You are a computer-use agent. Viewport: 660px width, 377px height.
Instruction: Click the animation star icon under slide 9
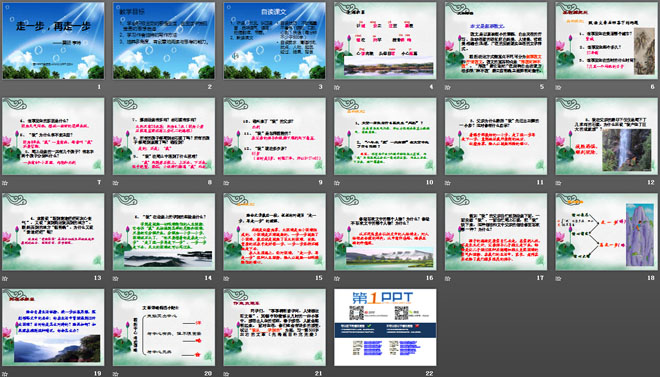pos(226,183)
